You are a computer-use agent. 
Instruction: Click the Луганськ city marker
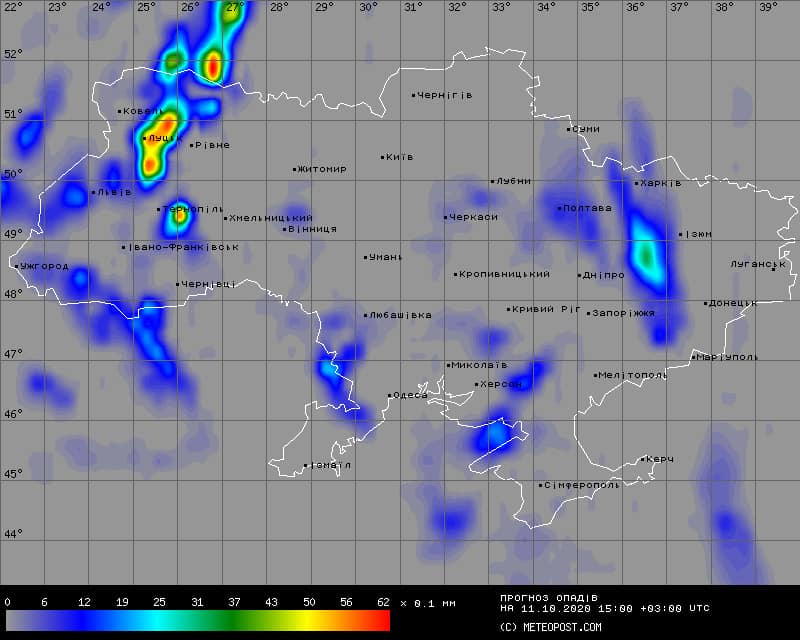773,267
